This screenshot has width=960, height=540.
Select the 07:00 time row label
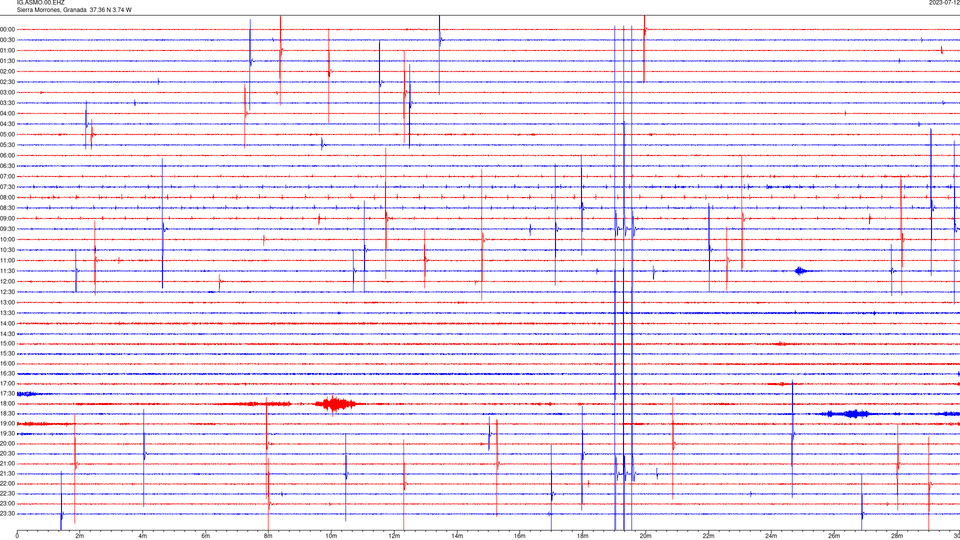[x=7, y=176]
